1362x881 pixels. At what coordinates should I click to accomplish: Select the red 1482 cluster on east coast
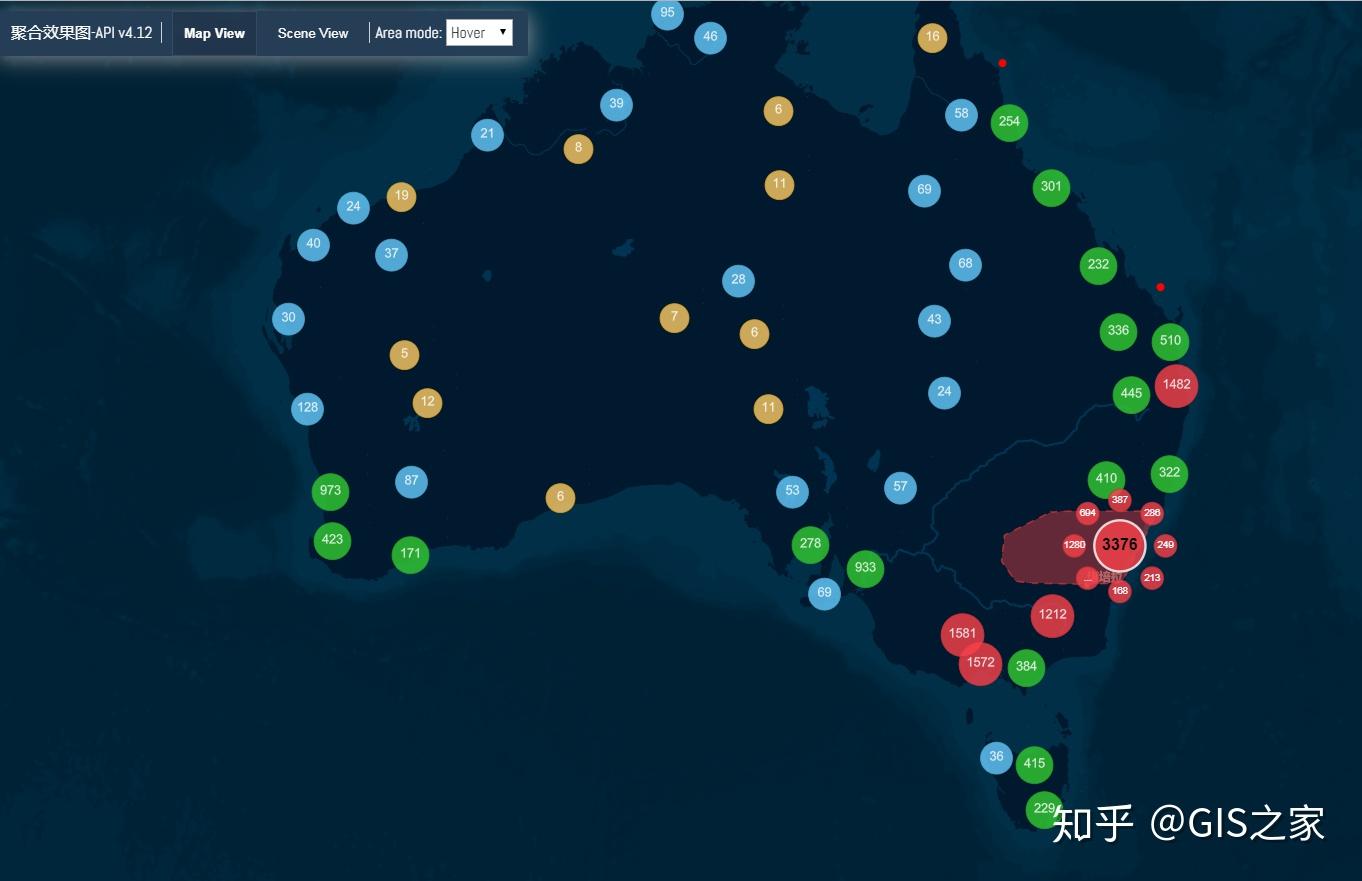tap(1176, 386)
